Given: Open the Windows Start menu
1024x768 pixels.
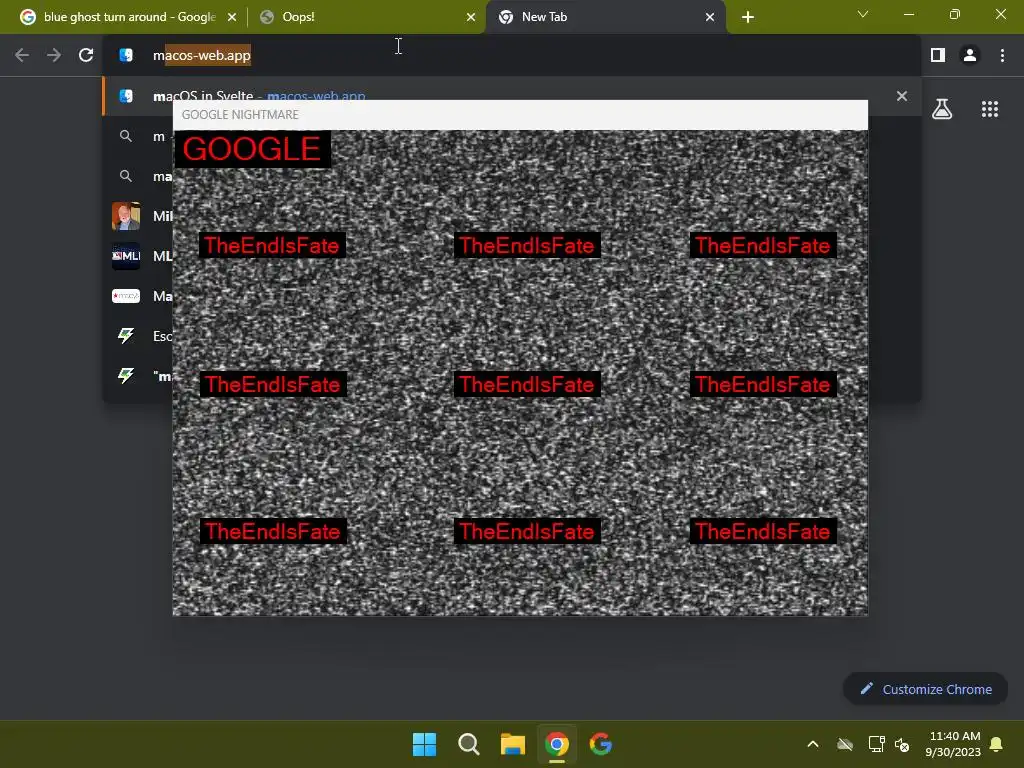Looking at the screenshot, I should 424,744.
